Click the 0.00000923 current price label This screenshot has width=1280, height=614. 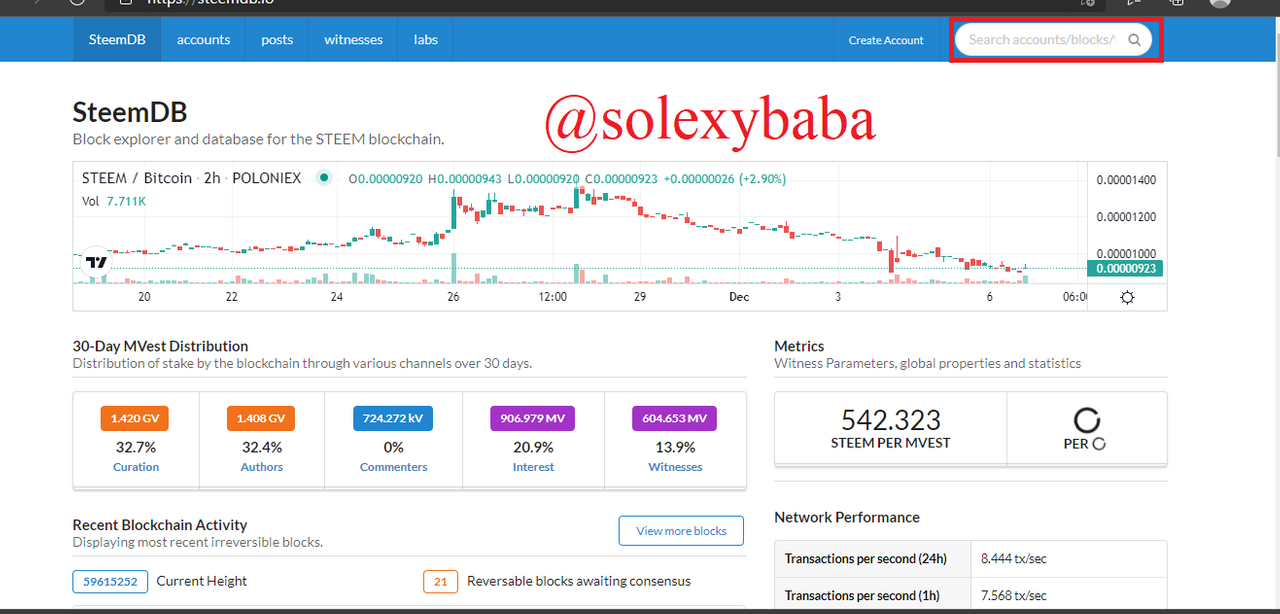1126,268
